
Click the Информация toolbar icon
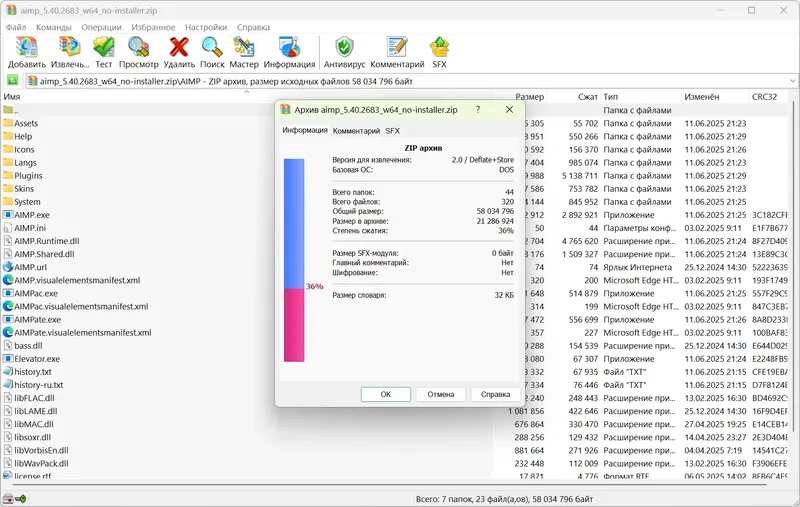coord(289,47)
